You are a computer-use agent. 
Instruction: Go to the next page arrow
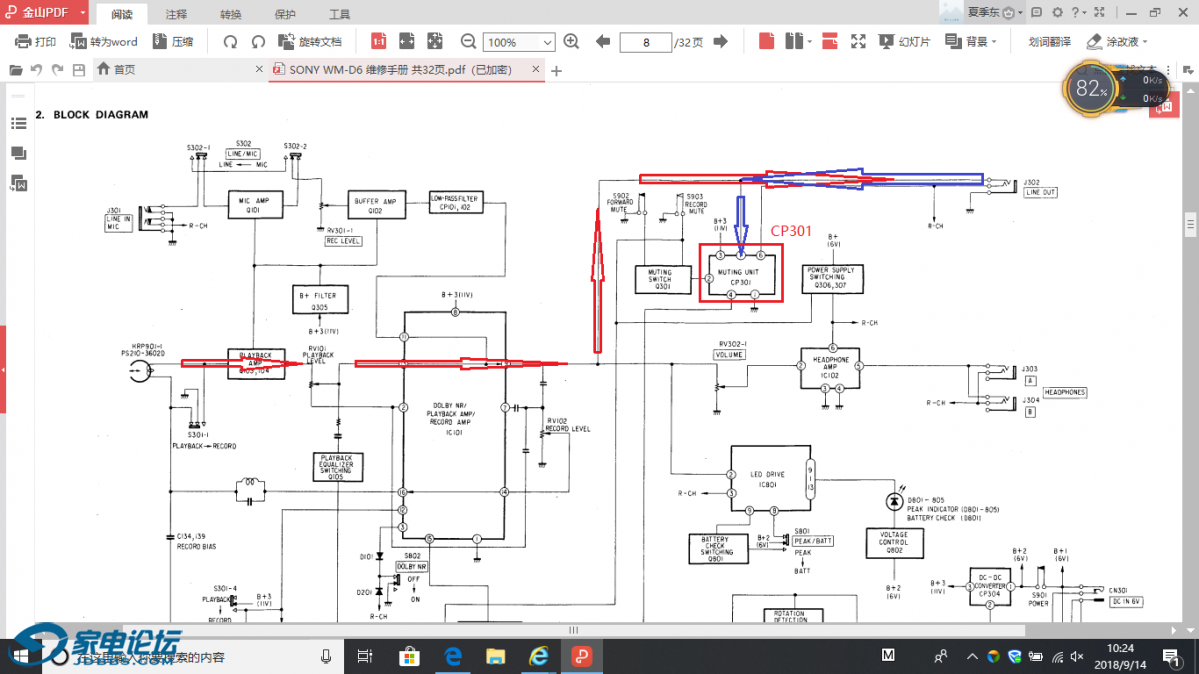(720, 42)
